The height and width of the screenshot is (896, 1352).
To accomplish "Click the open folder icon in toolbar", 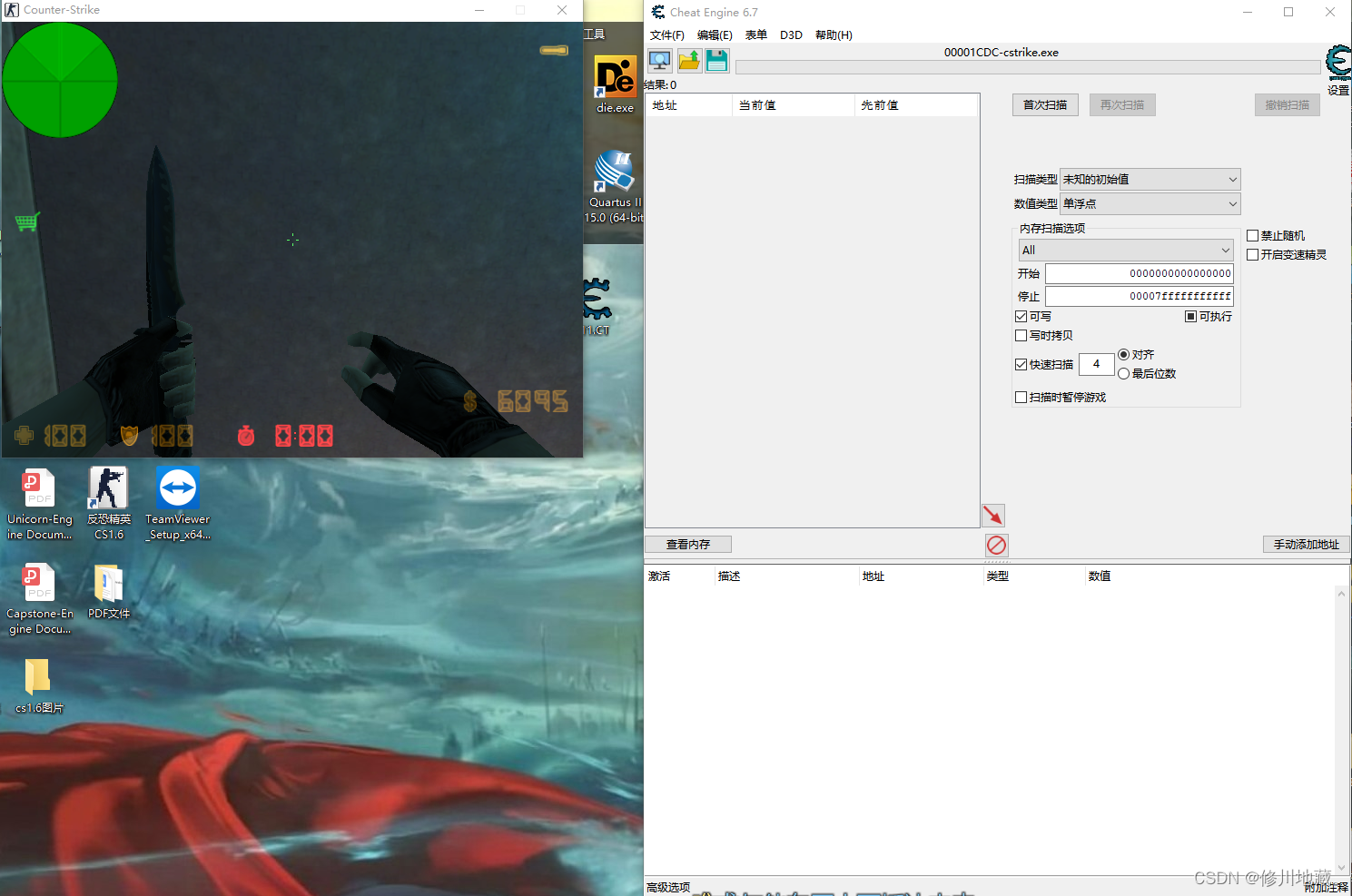I will pos(689,61).
